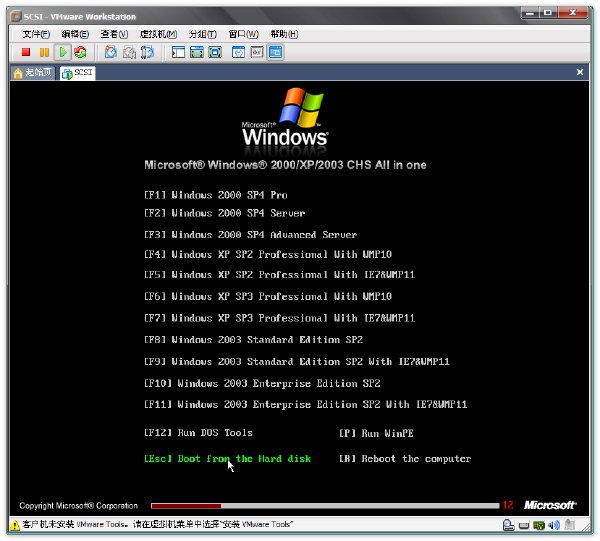The image size is (600, 541).
Task: Click the CD/DVD drive status icon
Action: 509,525
